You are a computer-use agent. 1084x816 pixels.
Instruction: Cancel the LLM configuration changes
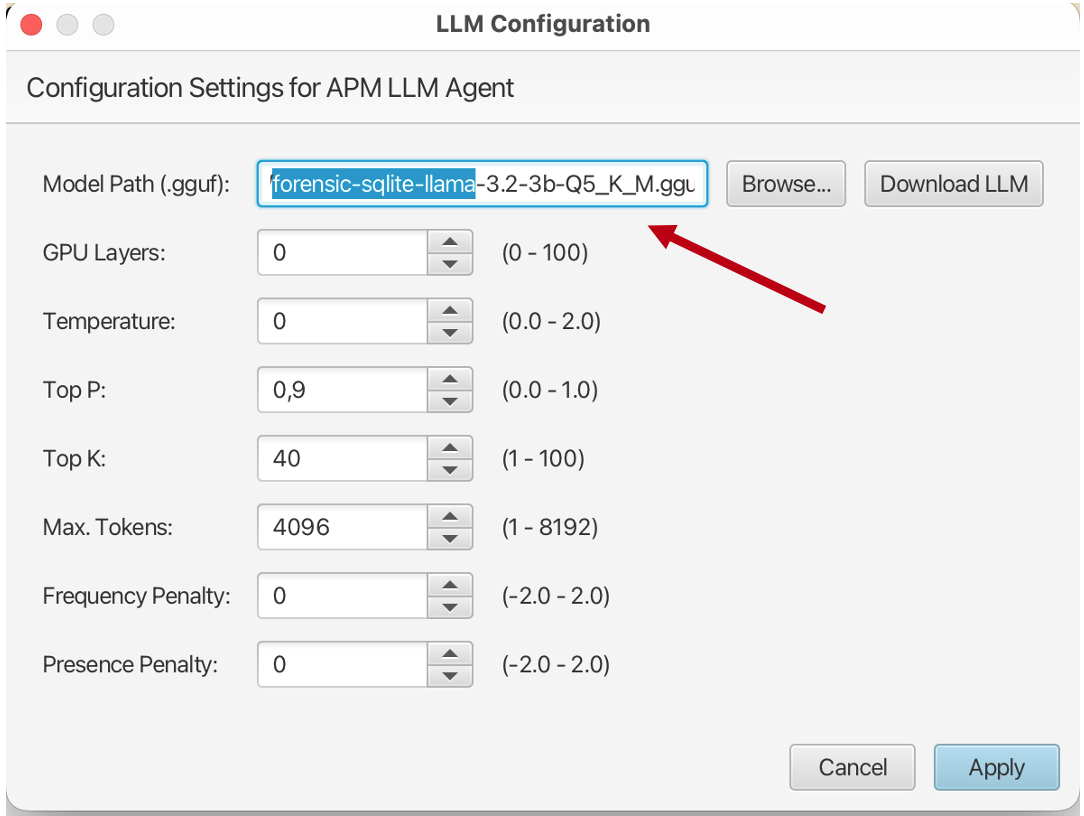[852, 767]
